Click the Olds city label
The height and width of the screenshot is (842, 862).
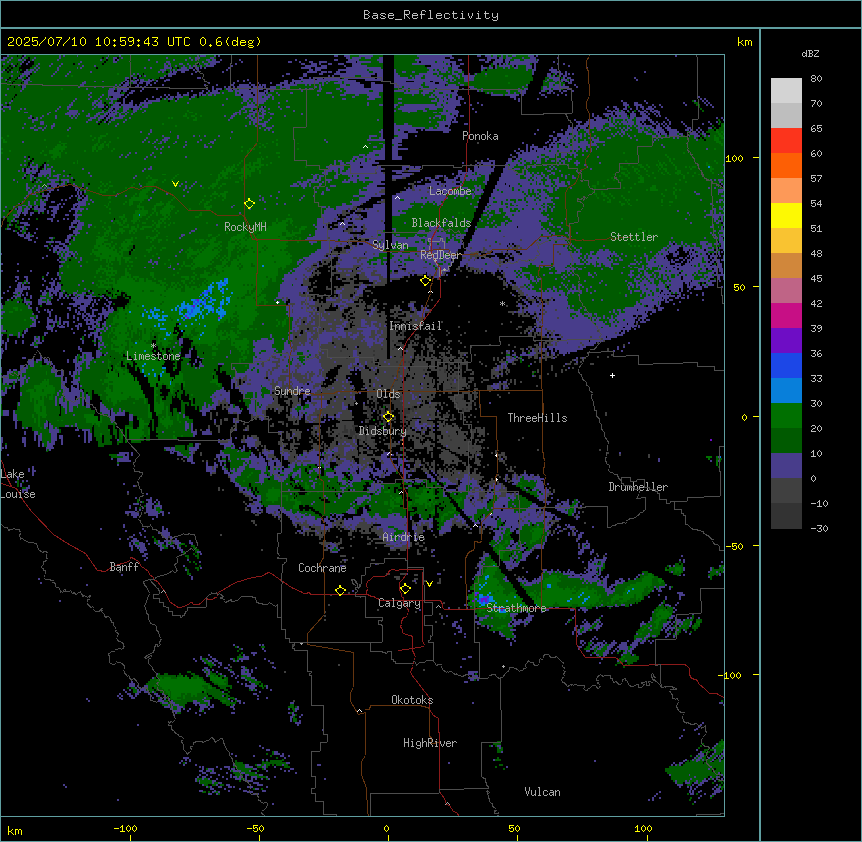388,394
